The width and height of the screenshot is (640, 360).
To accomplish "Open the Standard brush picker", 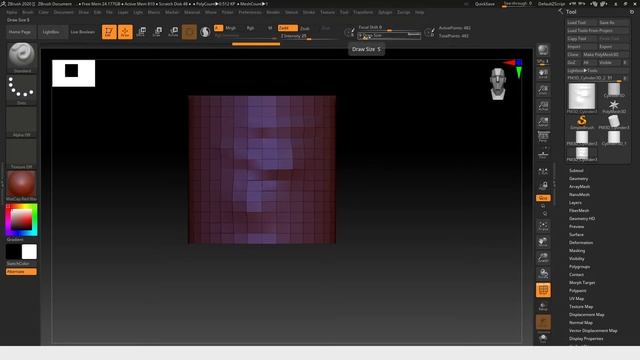I will [22, 58].
